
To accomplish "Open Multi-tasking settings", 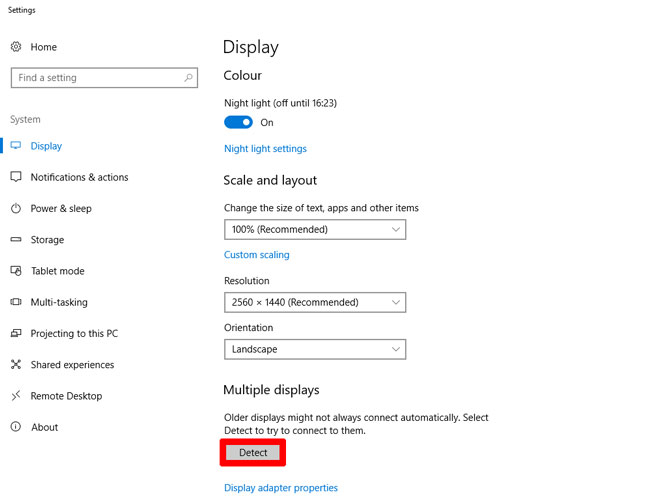I will pyautogui.click(x=59, y=302).
